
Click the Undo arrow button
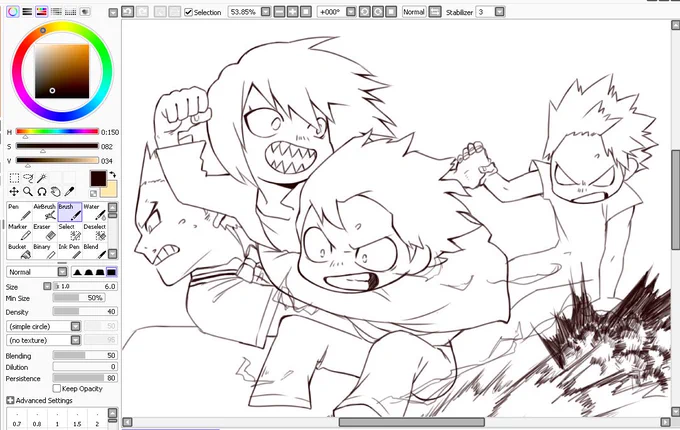[x=128, y=12]
